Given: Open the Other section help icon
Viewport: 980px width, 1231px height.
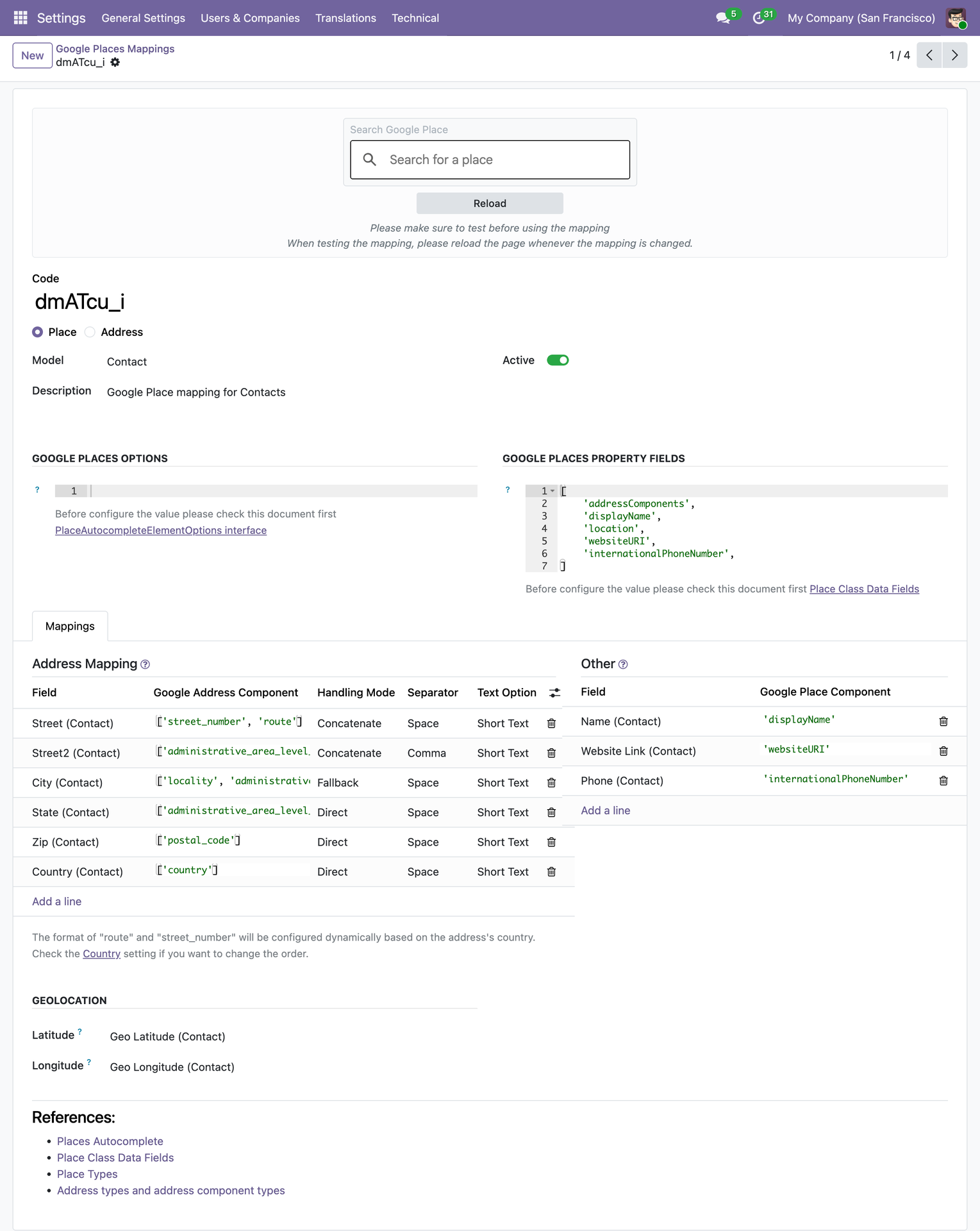Looking at the screenshot, I should pos(623,665).
